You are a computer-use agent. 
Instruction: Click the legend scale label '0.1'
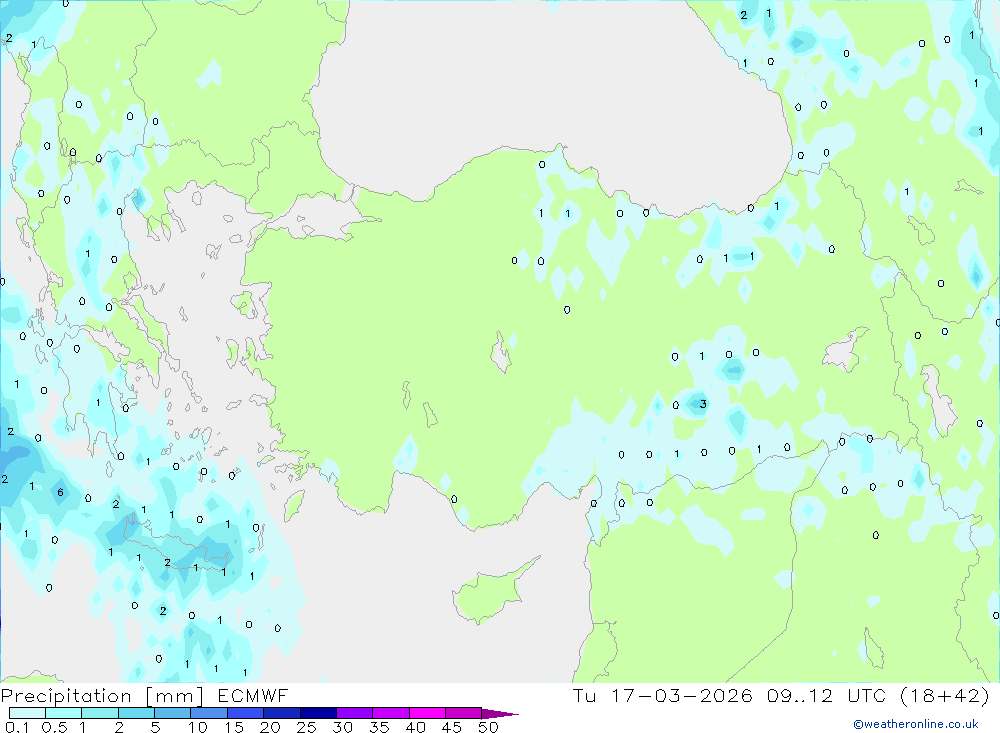[17, 727]
